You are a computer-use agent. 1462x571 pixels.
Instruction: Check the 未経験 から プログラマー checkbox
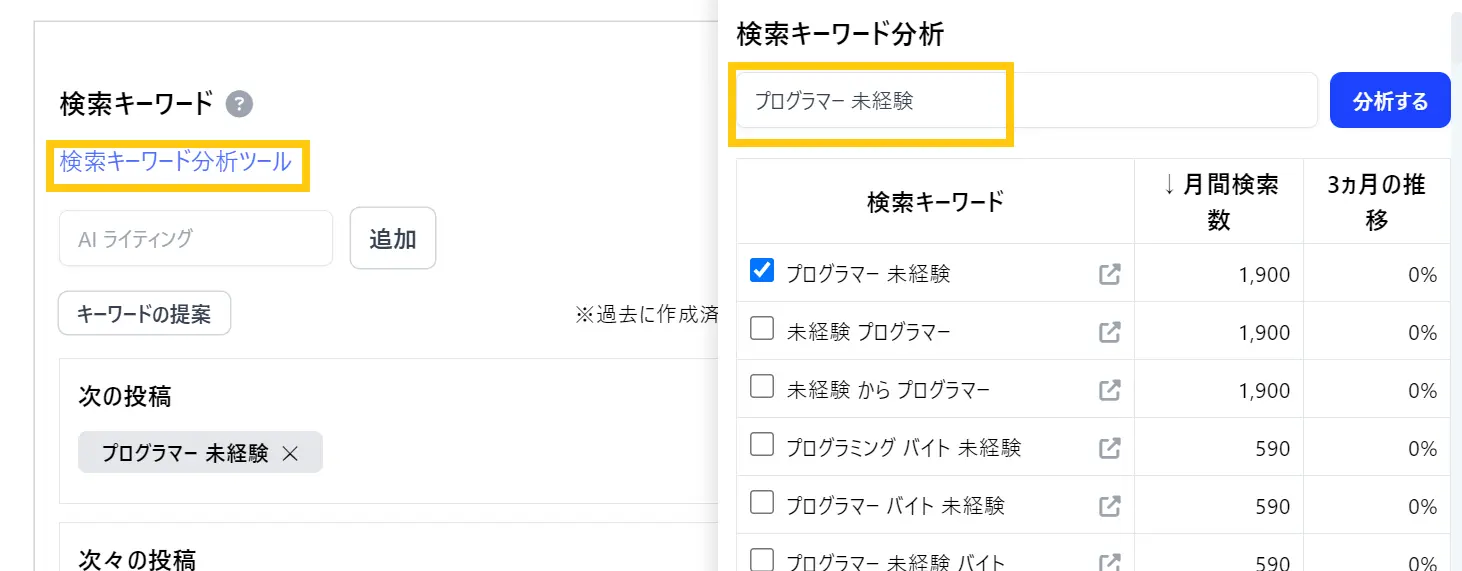click(x=762, y=387)
